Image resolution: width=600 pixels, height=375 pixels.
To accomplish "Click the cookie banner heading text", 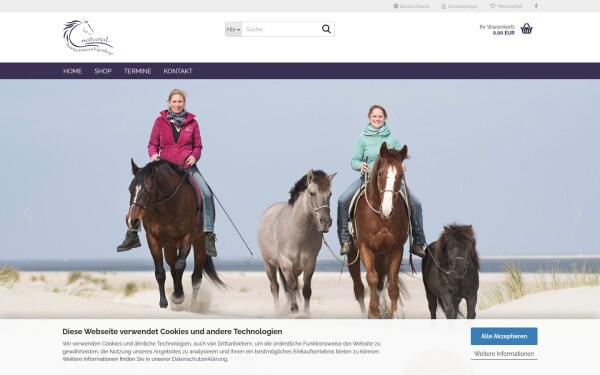I will 172,331.
